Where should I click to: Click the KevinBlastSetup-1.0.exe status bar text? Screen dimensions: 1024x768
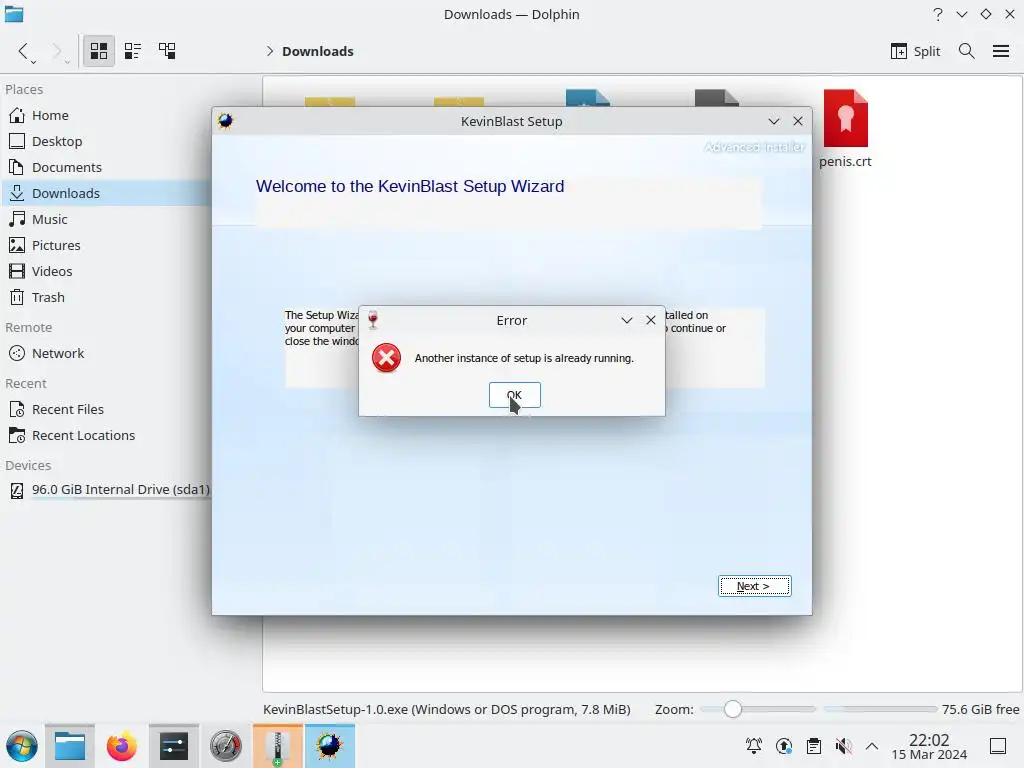pyautogui.click(x=447, y=709)
